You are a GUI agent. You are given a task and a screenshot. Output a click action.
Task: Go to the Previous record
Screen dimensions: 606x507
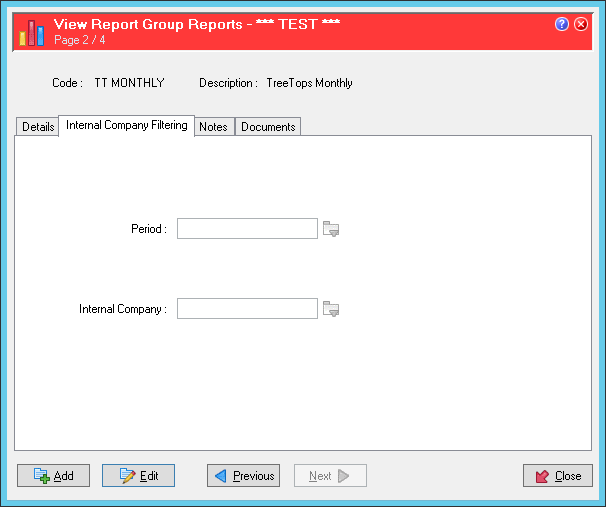(x=243, y=476)
